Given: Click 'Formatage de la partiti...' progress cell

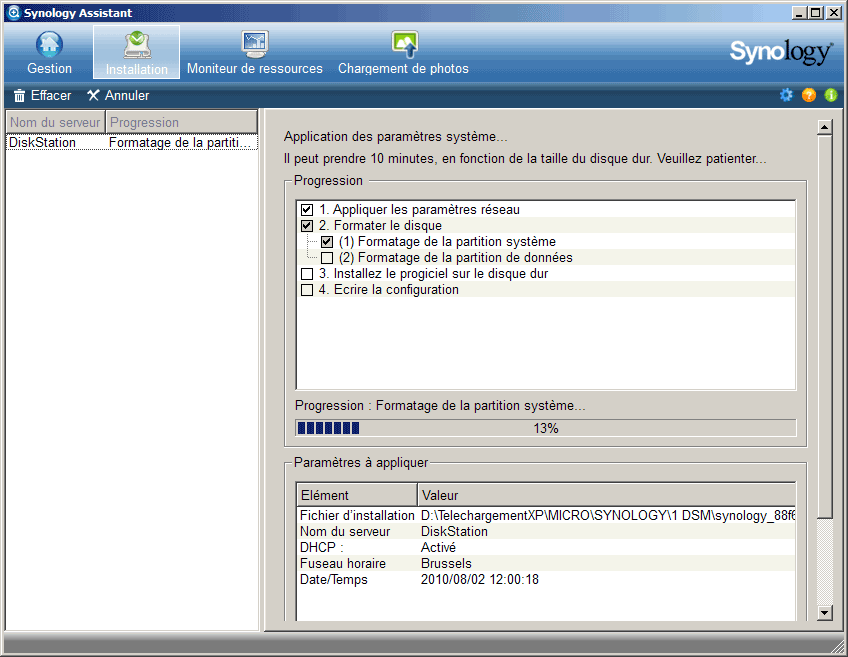Looking at the screenshot, I should coord(180,142).
